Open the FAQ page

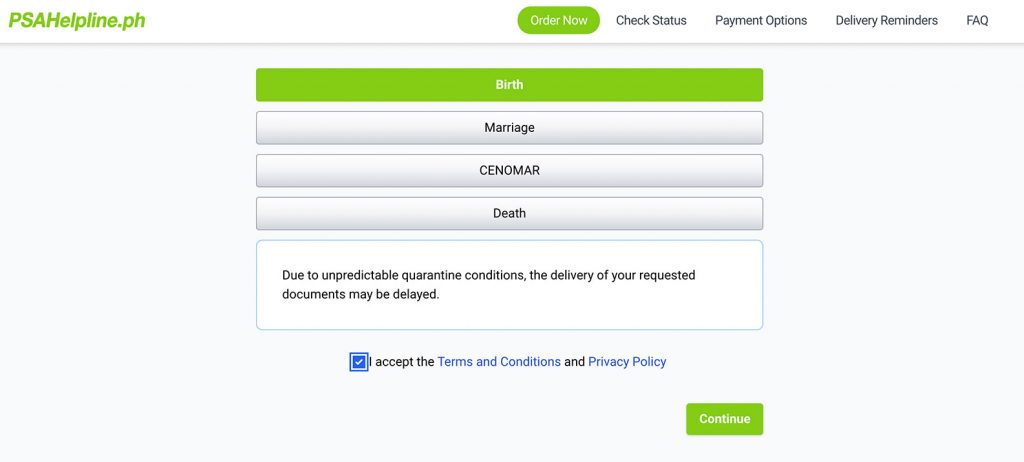click(977, 20)
